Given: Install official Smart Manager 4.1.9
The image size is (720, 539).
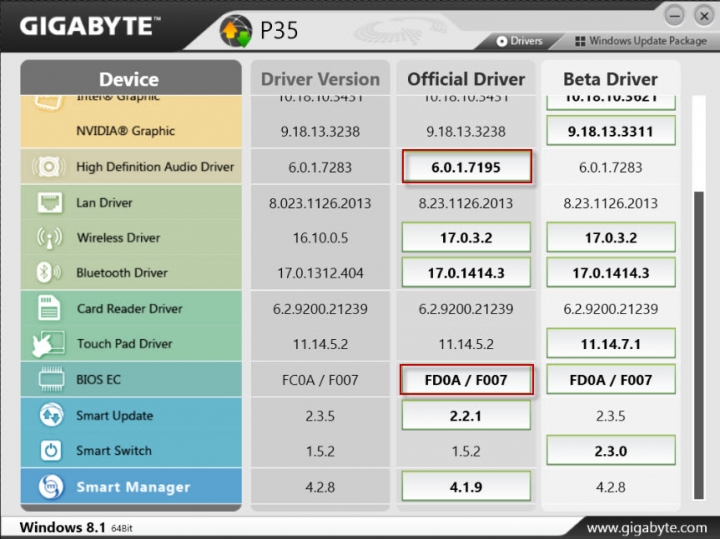Looking at the screenshot, I should point(466,486).
